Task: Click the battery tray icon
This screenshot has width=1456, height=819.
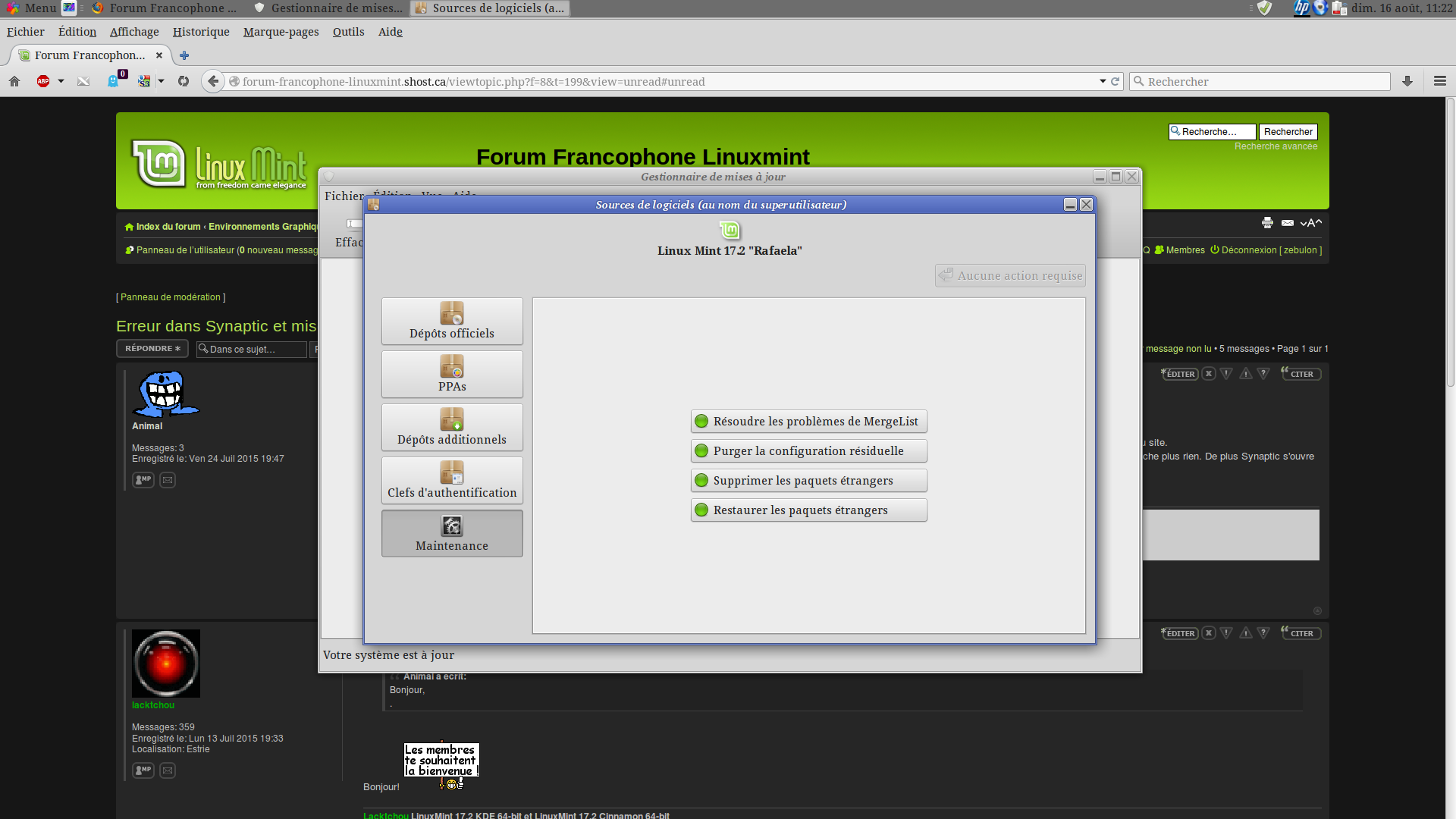Action: click(1339, 8)
